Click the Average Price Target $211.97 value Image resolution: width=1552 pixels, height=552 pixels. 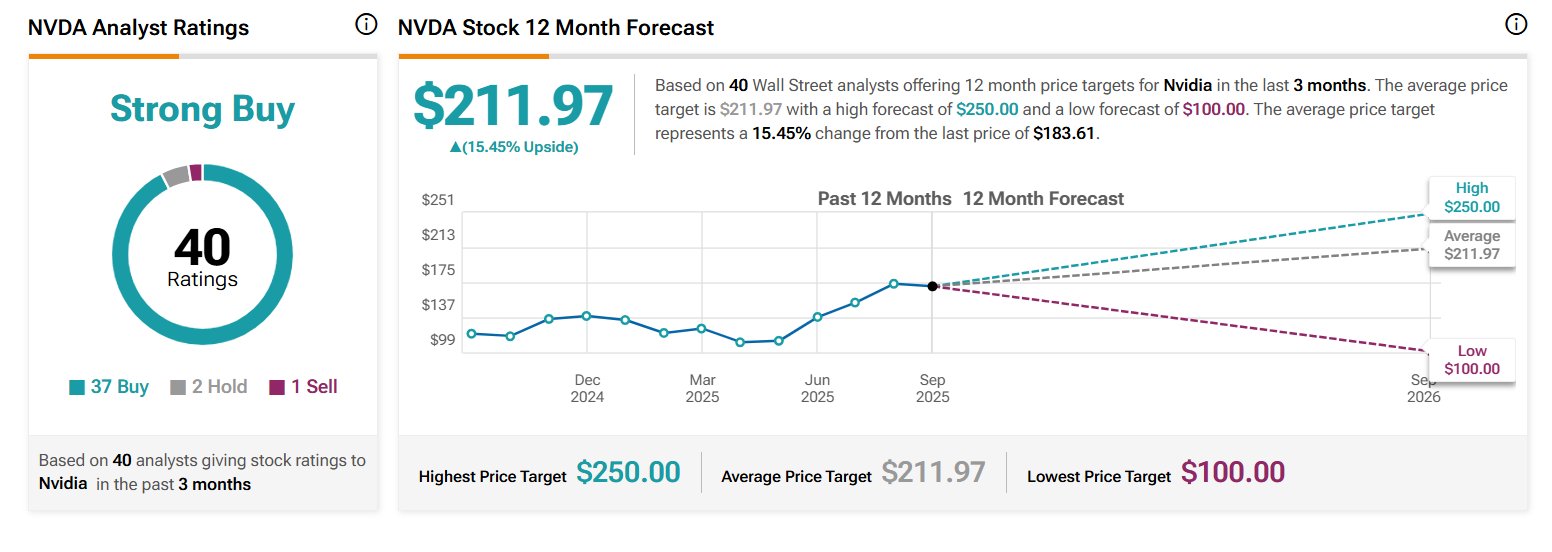coord(933,472)
